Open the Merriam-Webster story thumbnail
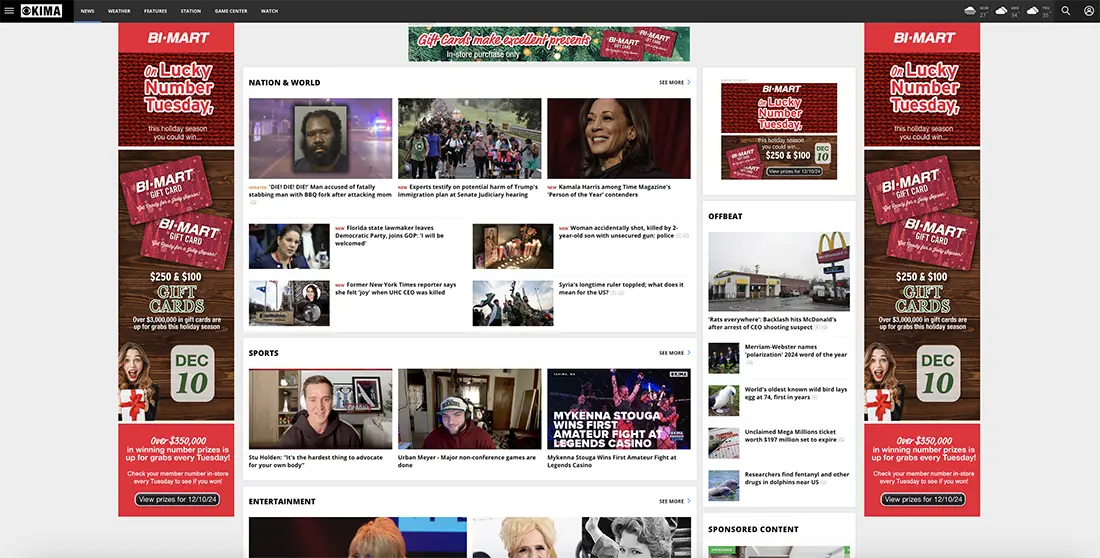The image size is (1100, 558). pos(723,358)
